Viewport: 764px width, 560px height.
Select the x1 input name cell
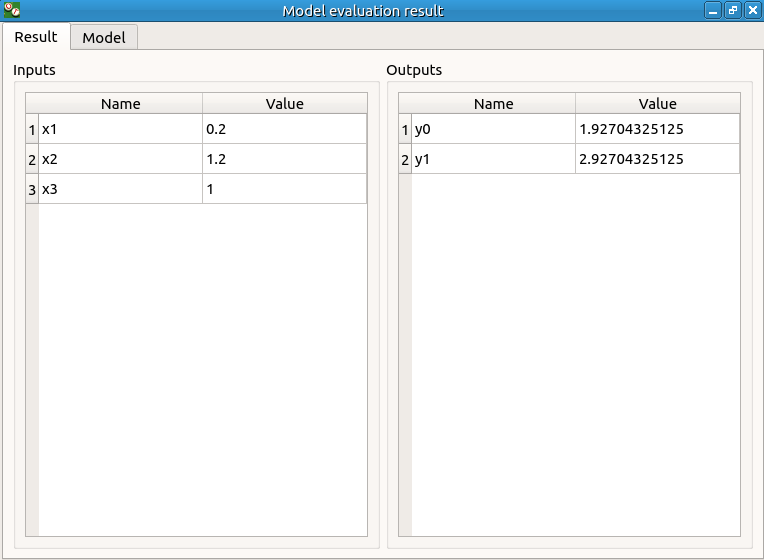tap(120, 129)
